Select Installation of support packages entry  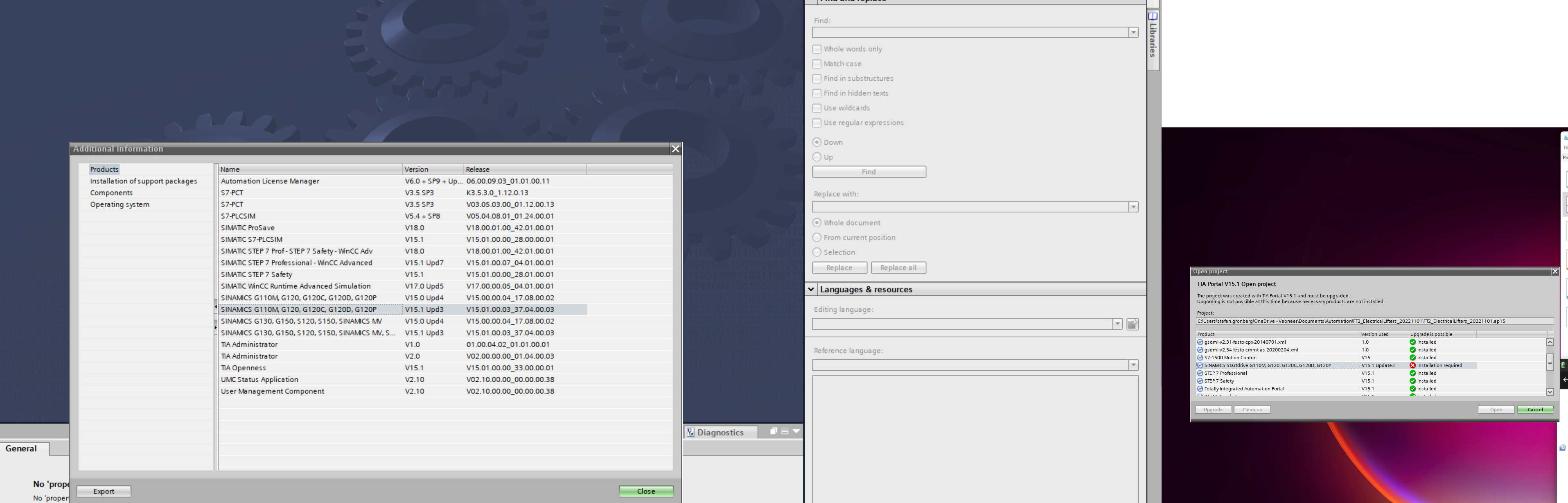pyautogui.click(x=143, y=181)
